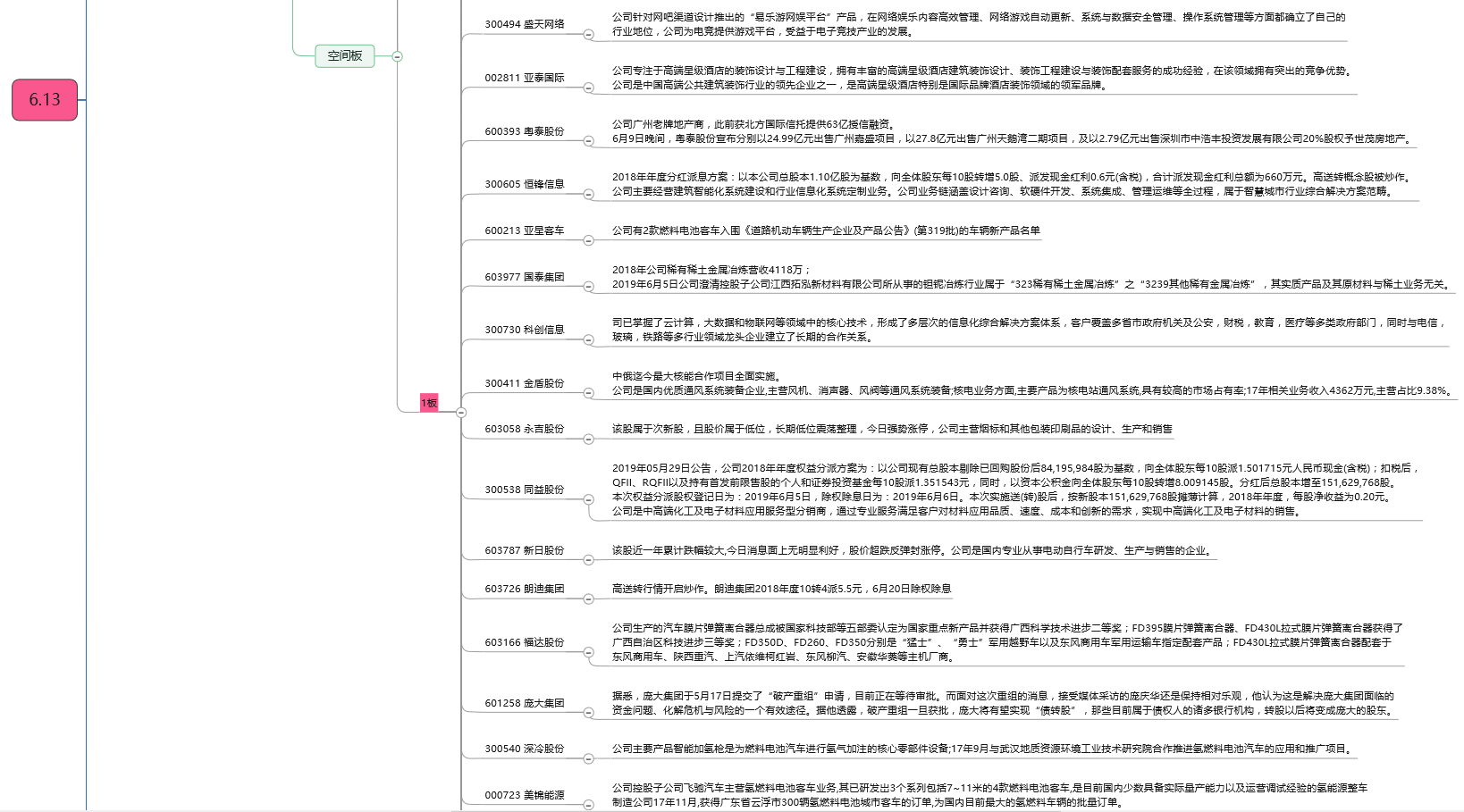Collapse the 603166 福达股份 branch
This screenshot has height=812, width=1464.
[x=588, y=652]
